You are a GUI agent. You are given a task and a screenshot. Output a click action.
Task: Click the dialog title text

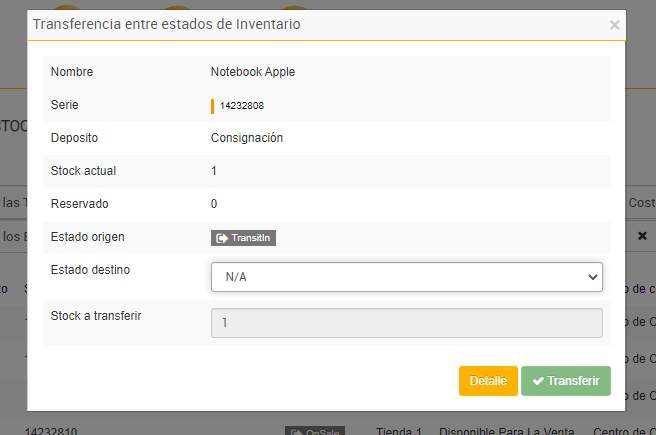tap(167, 23)
